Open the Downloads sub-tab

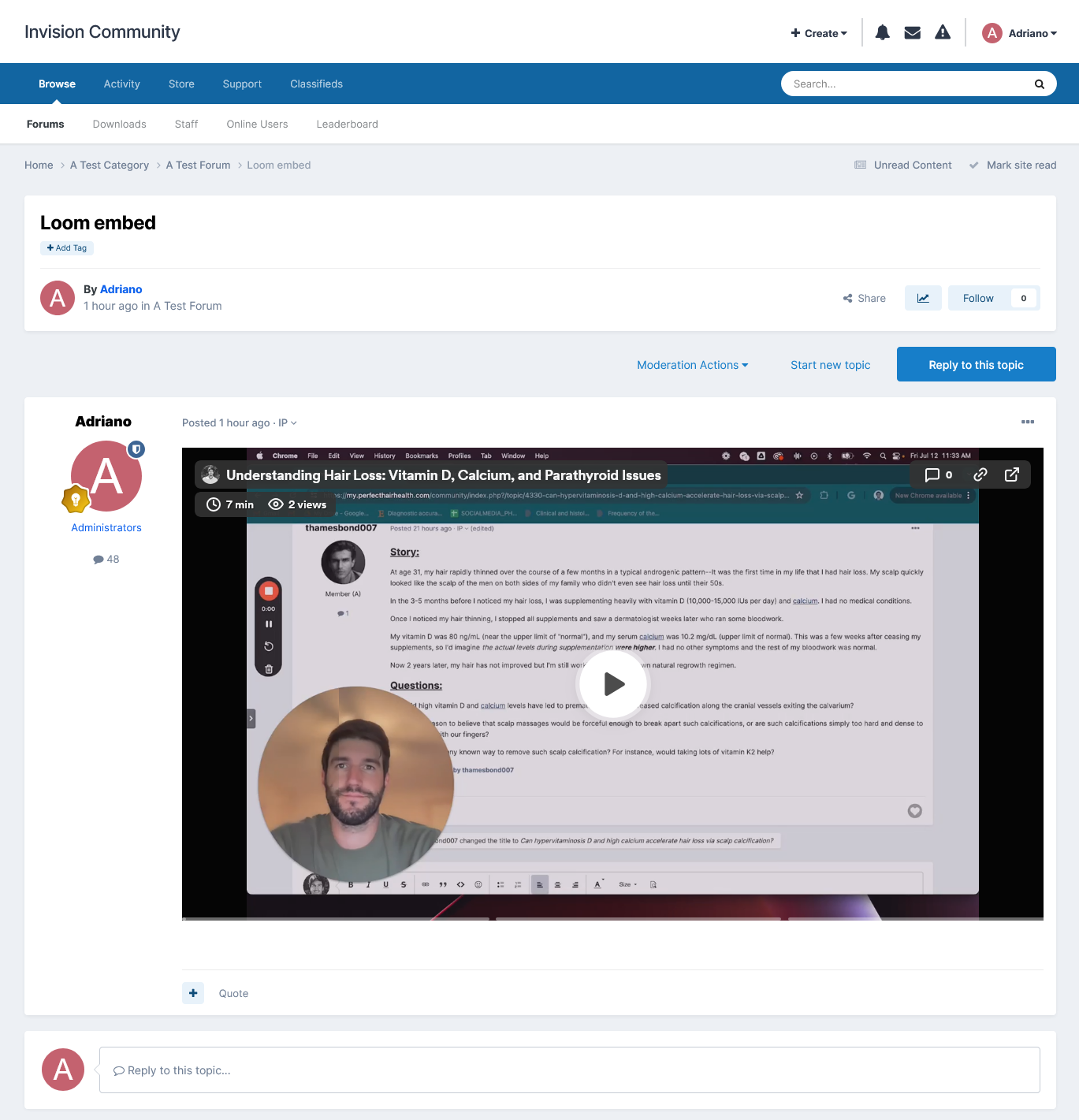click(x=120, y=124)
